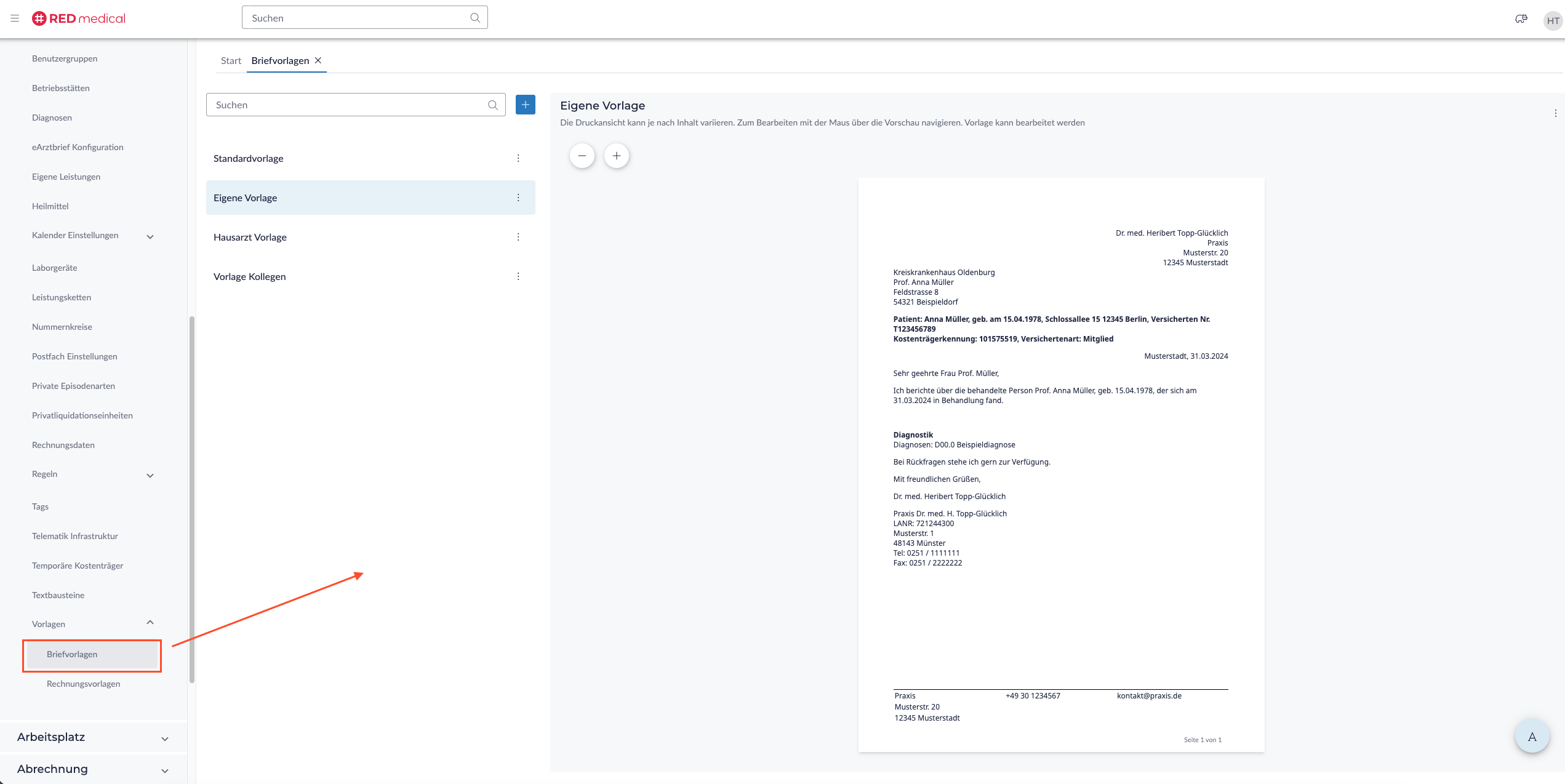This screenshot has height=784, width=1565.
Task: Open three-dot menu for Vorlage Kollegen
Action: coord(518,276)
